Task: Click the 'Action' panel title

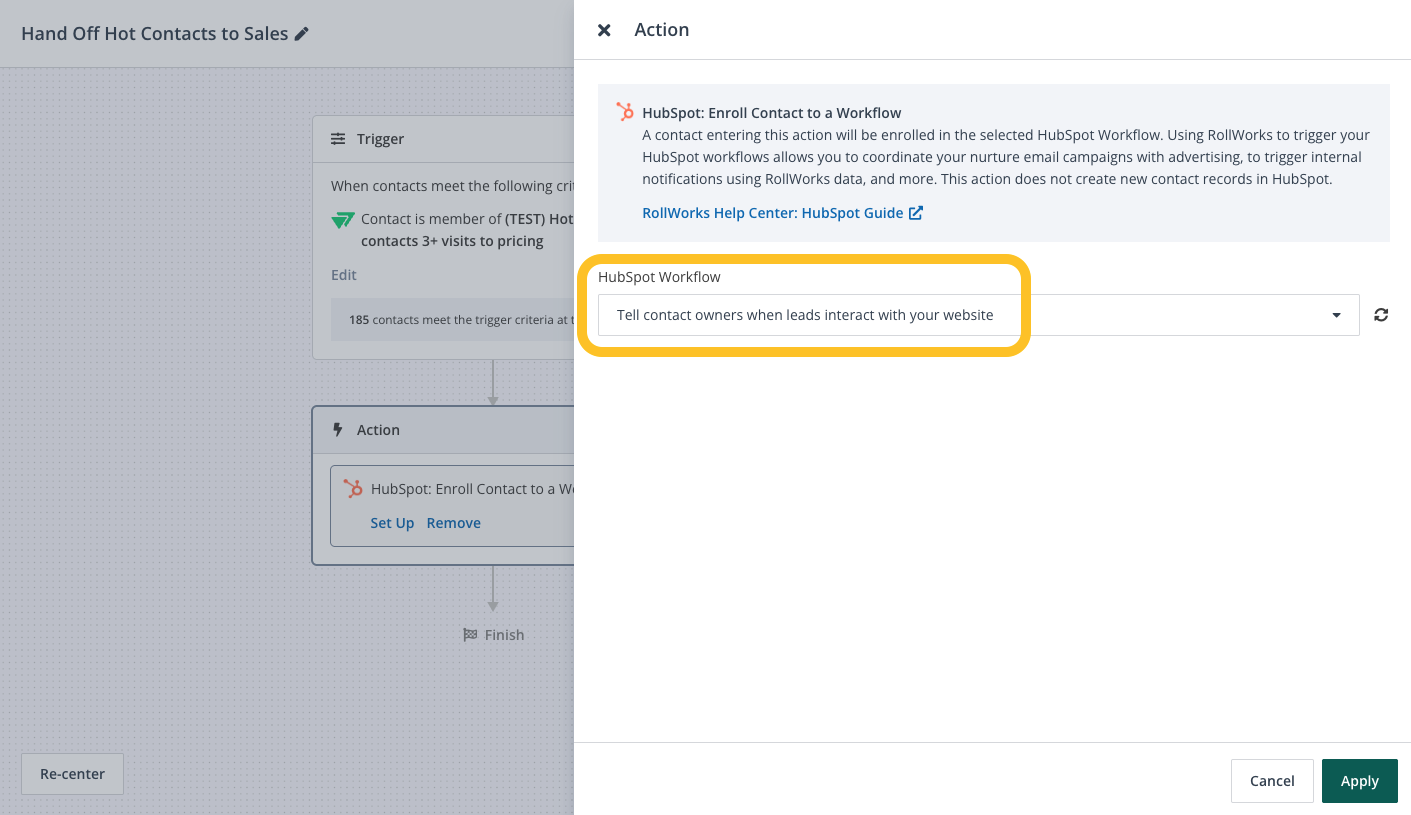Action: pyautogui.click(x=662, y=30)
